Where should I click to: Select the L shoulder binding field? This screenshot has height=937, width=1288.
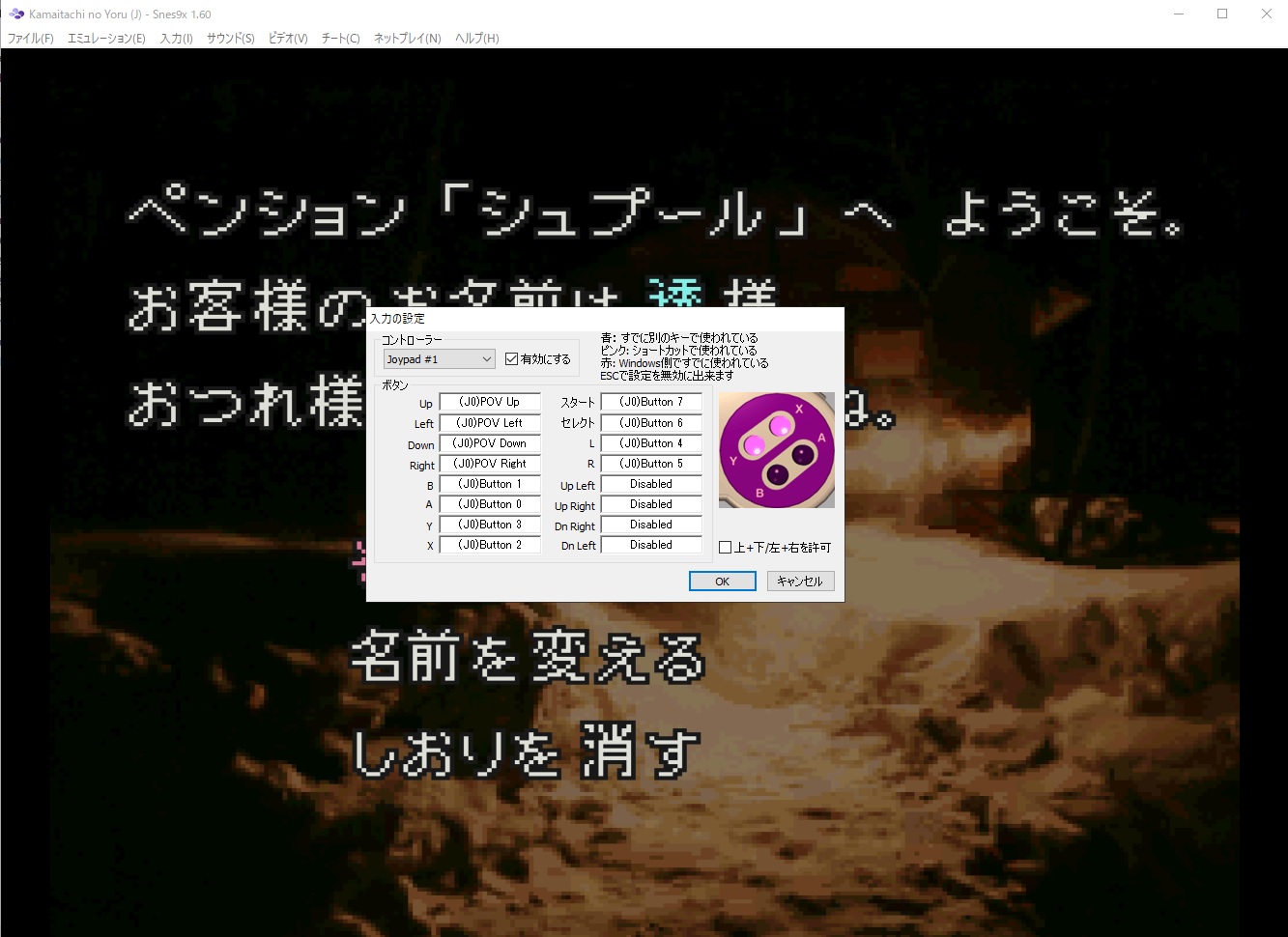tap(651, 443)
